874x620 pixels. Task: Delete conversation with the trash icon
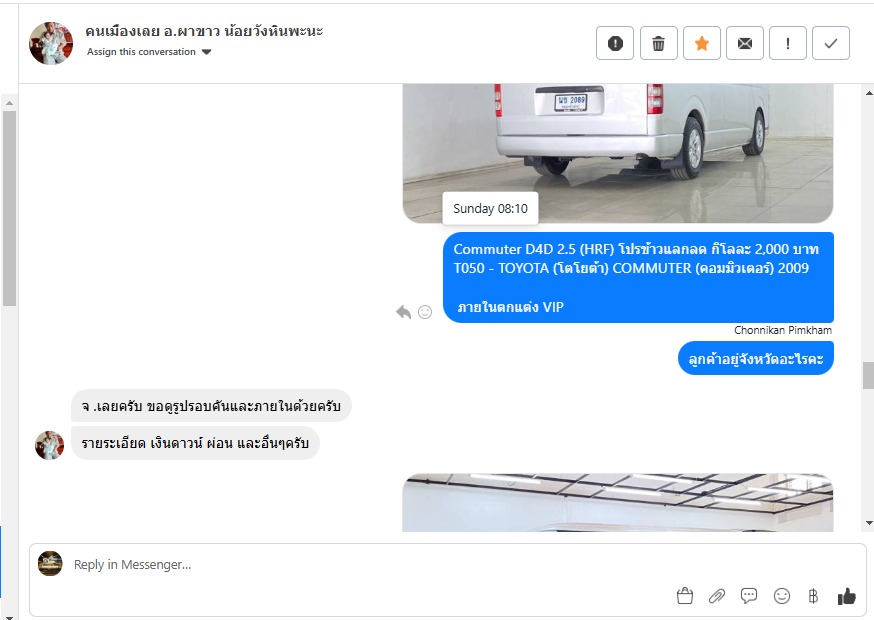(x=658, y=43)
